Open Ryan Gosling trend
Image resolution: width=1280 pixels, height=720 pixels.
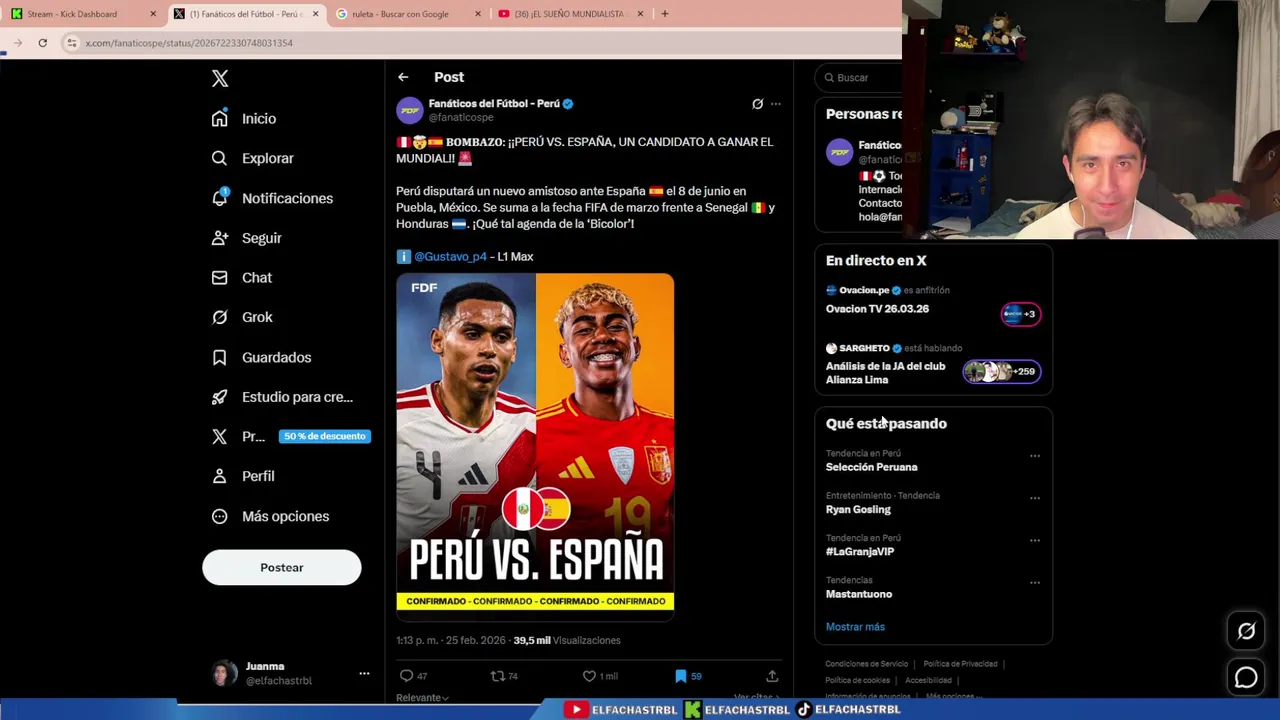pos(858,510)
